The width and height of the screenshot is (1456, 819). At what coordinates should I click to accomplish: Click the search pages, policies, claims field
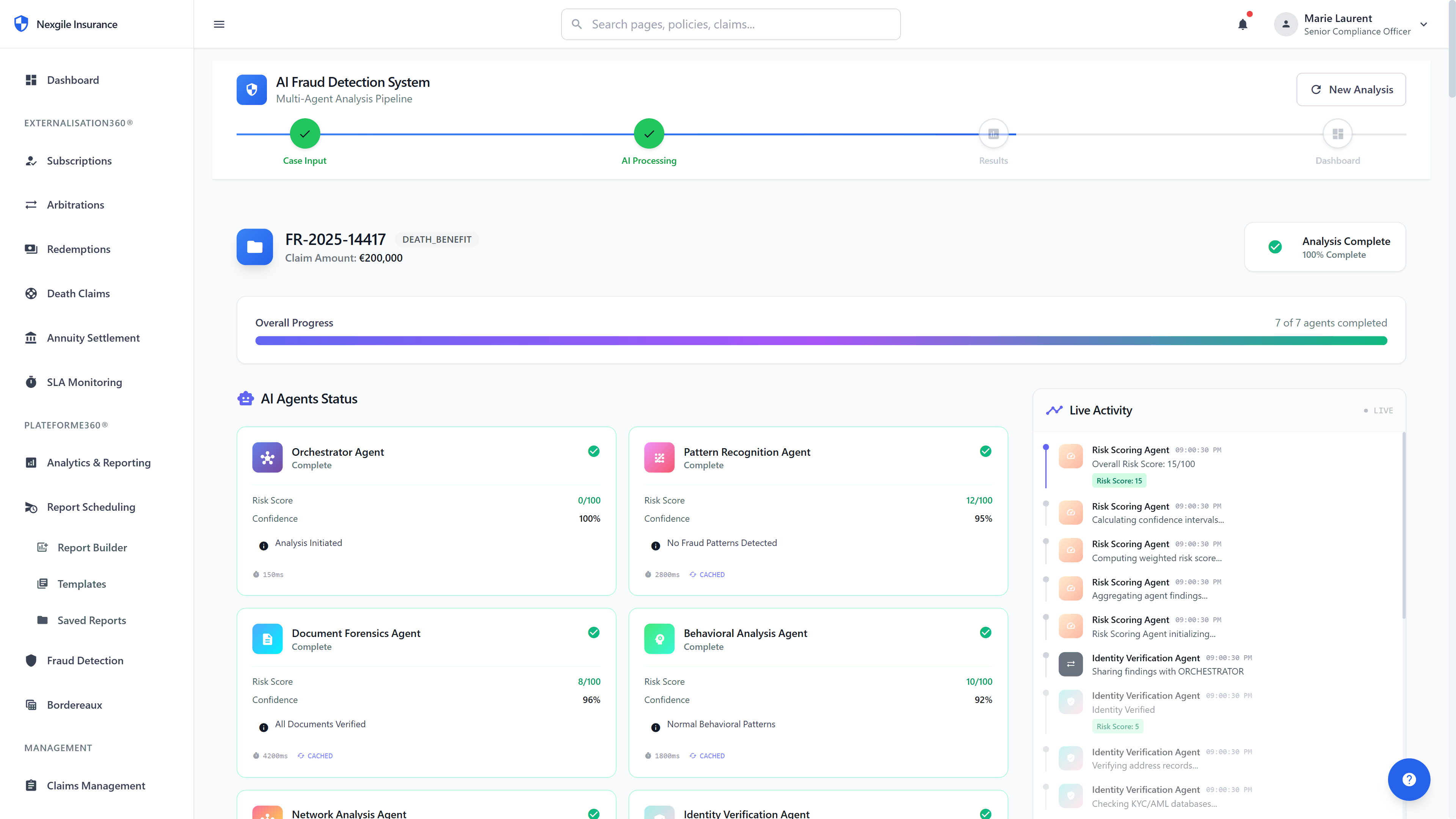[730, 24]
